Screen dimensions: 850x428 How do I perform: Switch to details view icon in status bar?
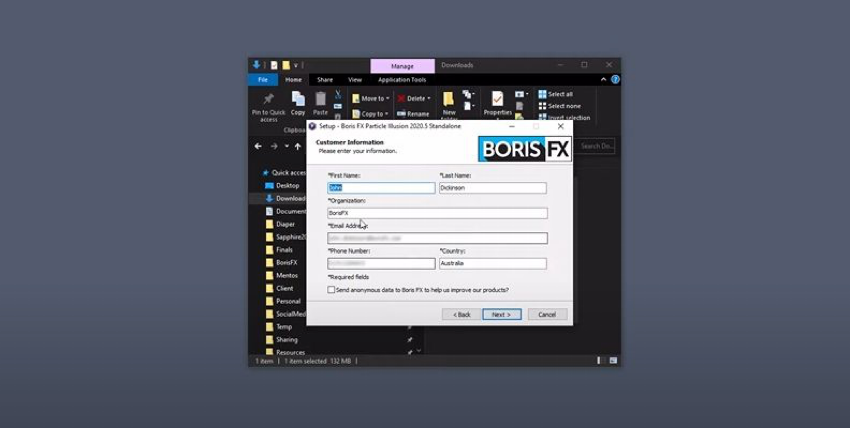click(599, 360)
